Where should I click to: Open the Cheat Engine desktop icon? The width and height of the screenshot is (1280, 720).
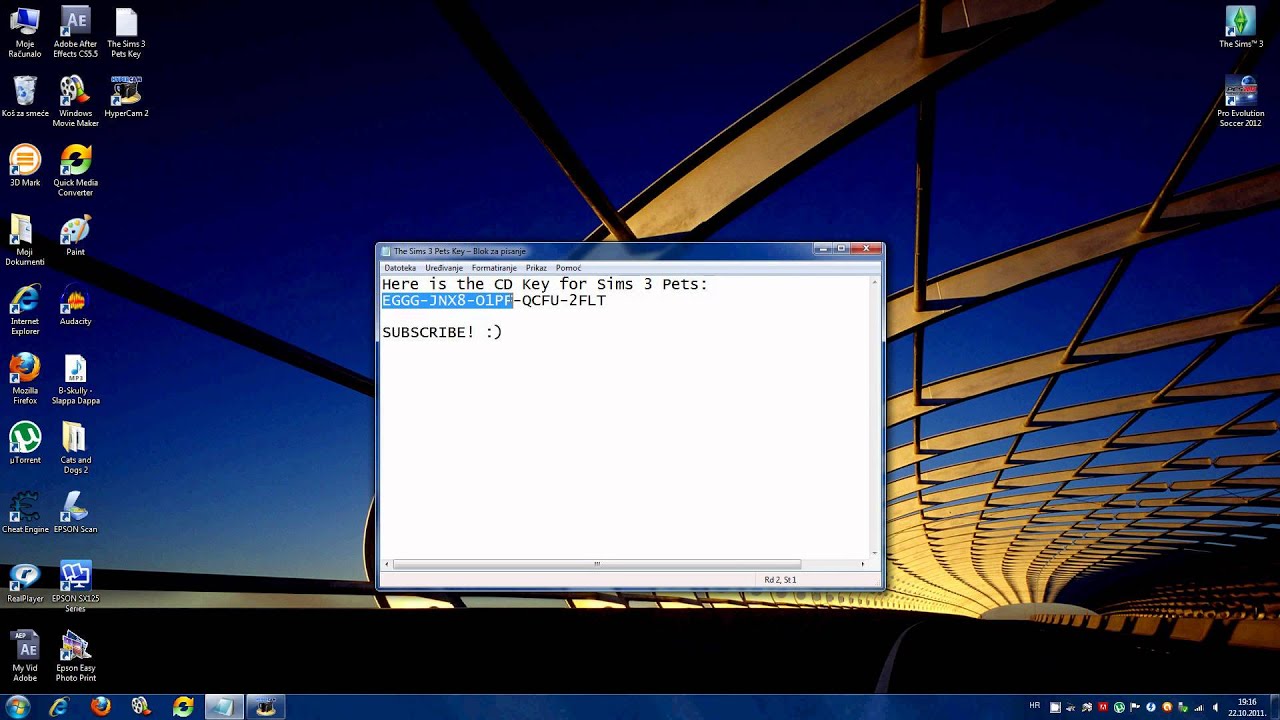click(25, 508)
